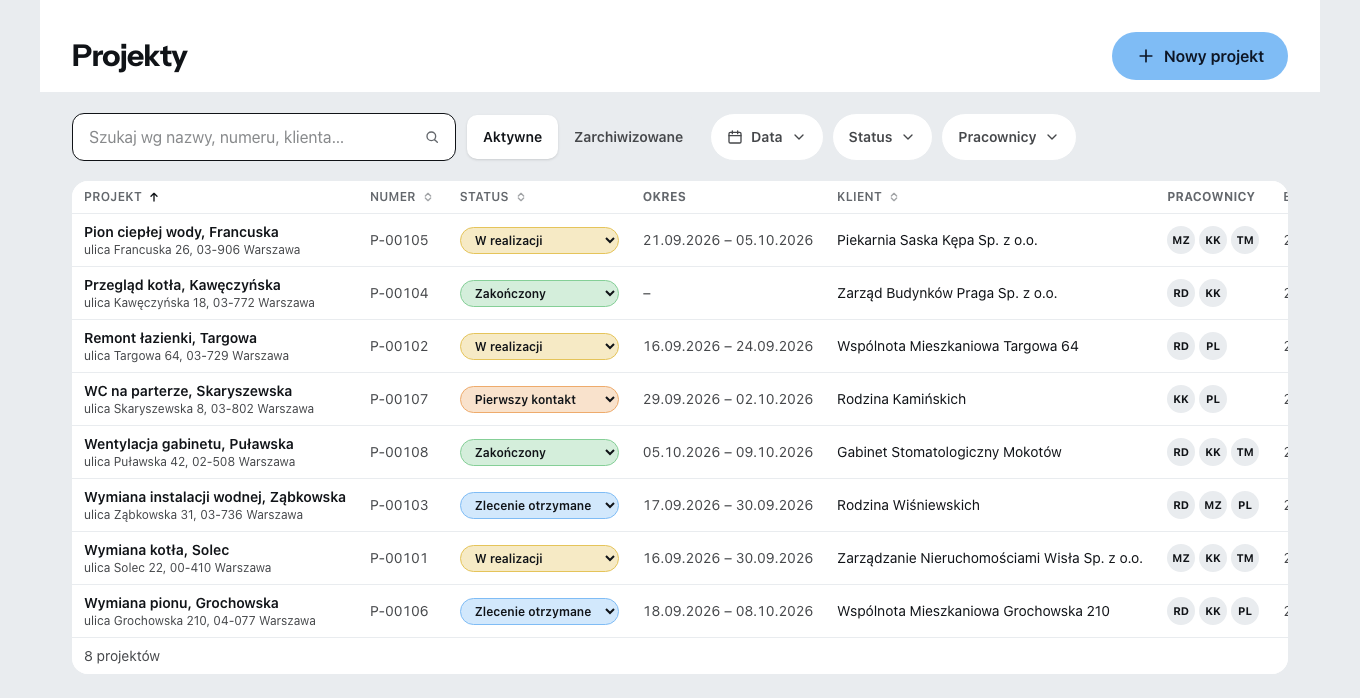Click KK avatar in WC na parterze row

coord(1181,399)
